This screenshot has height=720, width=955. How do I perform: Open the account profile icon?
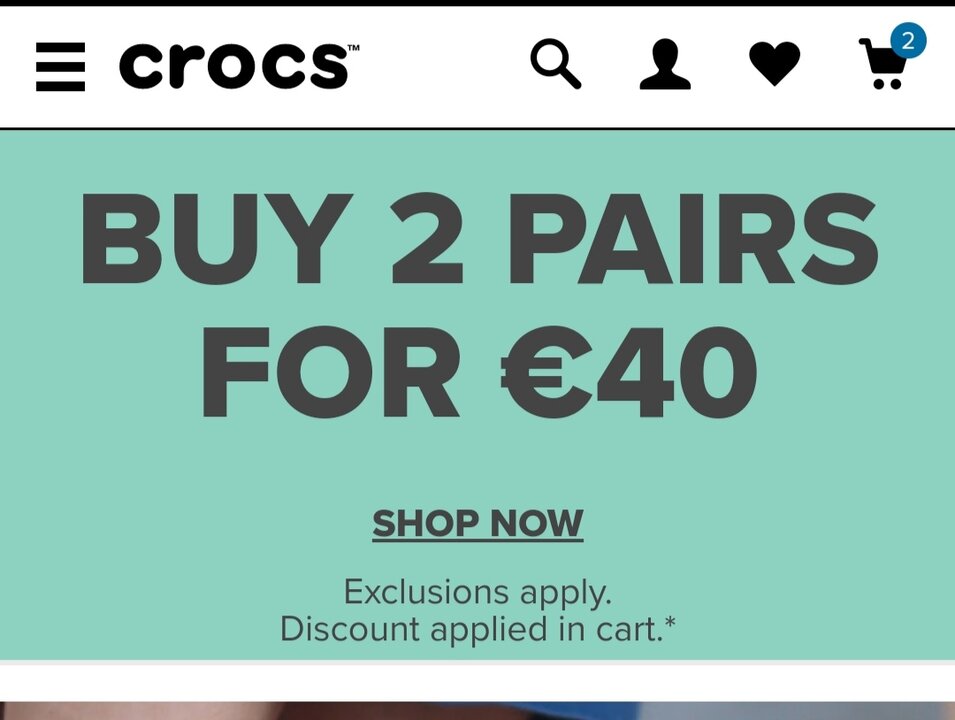click(665, 65)
